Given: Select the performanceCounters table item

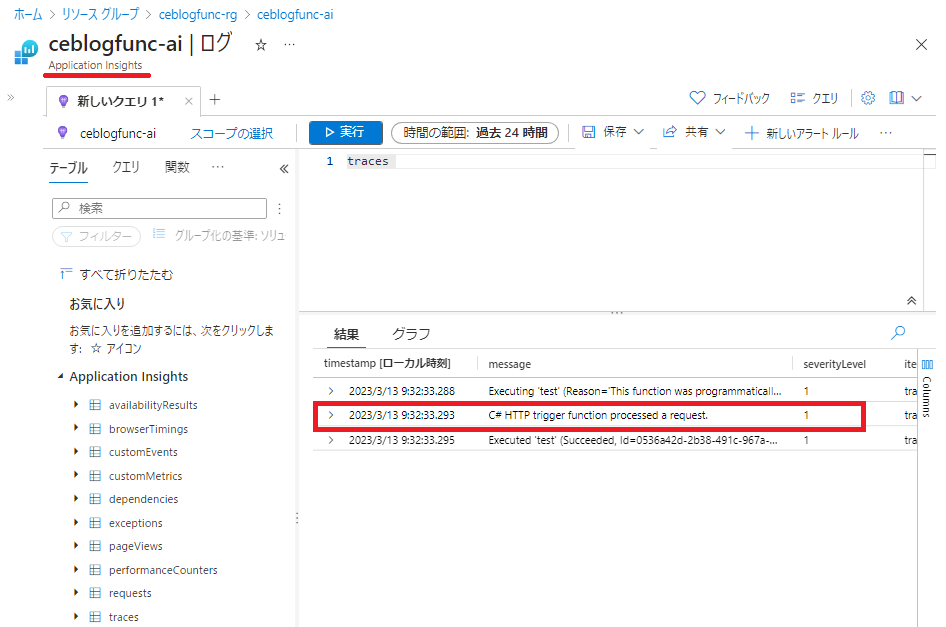Looking at the screenshot, I should point(163,570).
